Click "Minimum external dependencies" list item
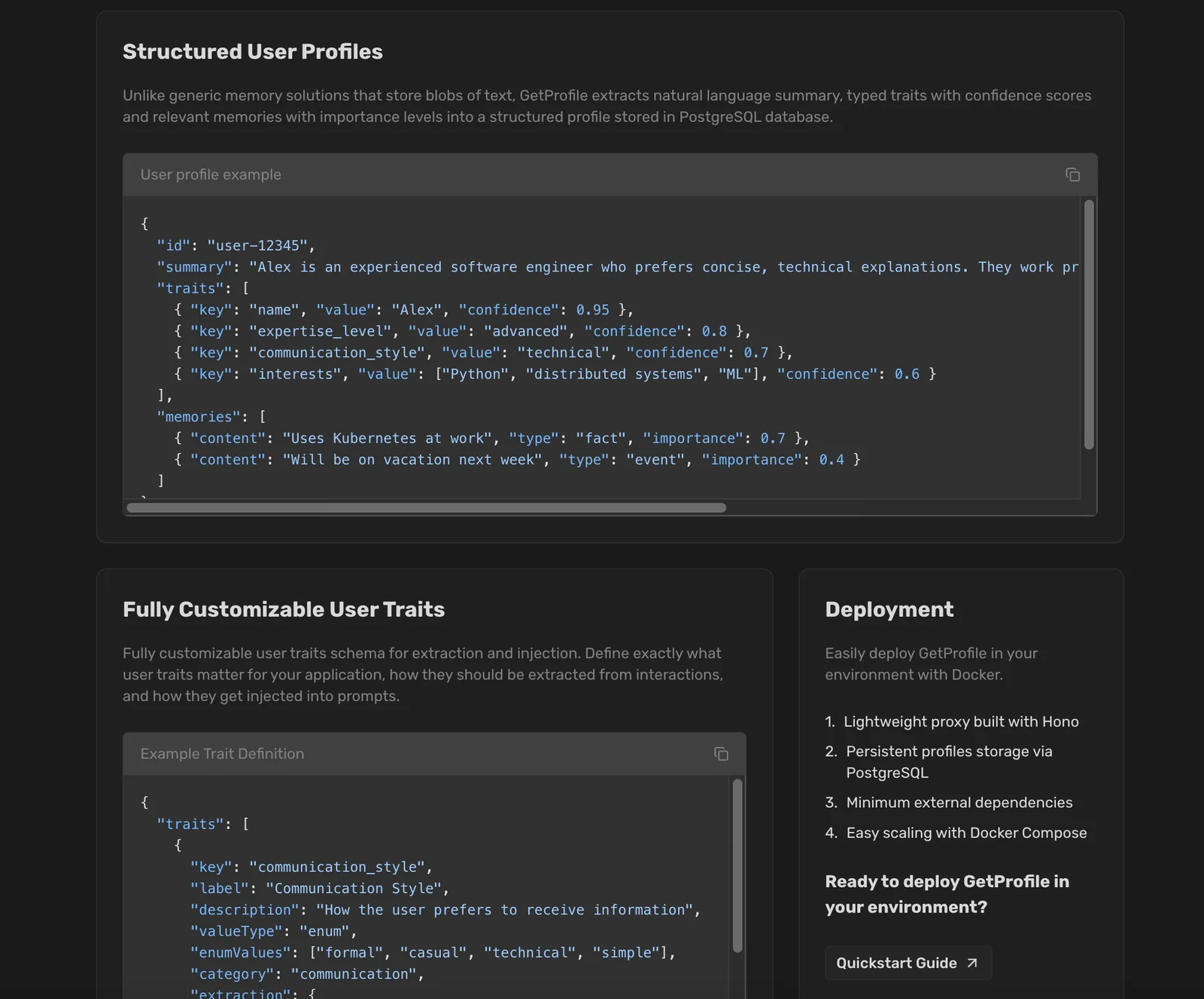Viewport: 1204px width, 999px height. [x=959, y=803]
